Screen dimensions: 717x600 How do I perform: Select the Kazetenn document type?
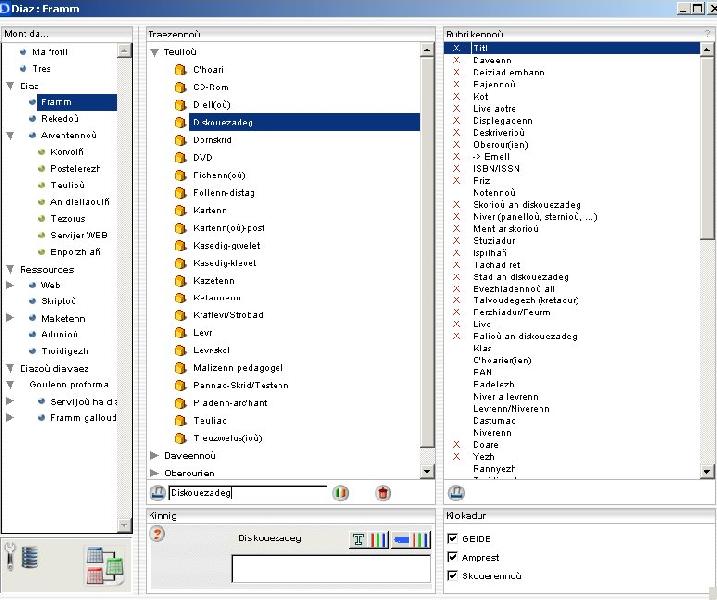(214, 280)
